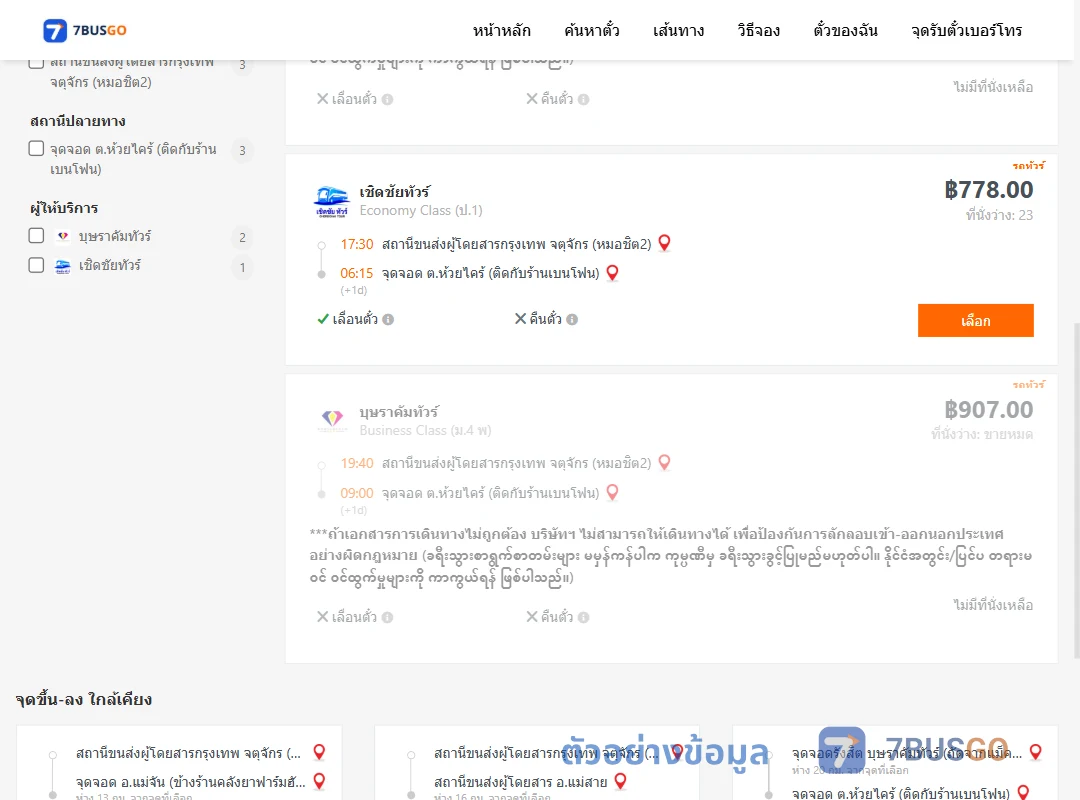Image resolution: width=1080 pixels, height=800 pixels.
Task: Open map pin for 19:40 หมอชิต2 departure
Action: (x=665, y=462)
